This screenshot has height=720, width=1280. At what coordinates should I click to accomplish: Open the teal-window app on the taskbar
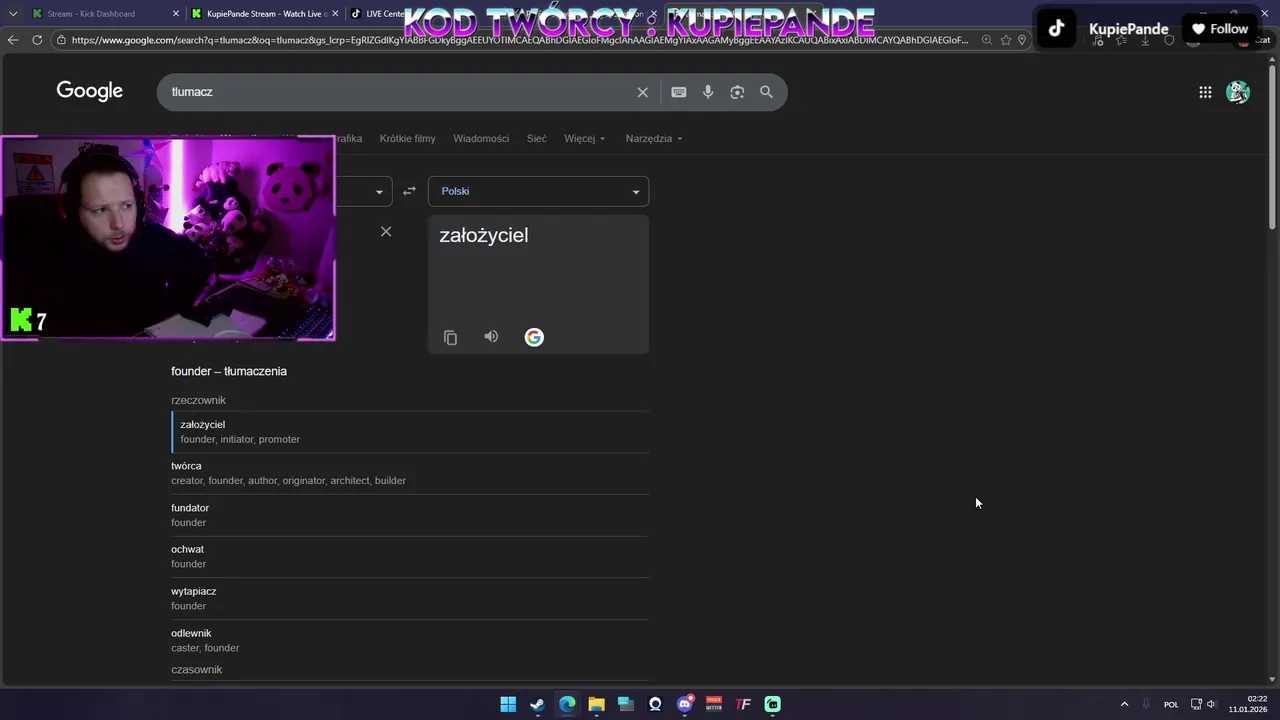click(x=626, y=704)
